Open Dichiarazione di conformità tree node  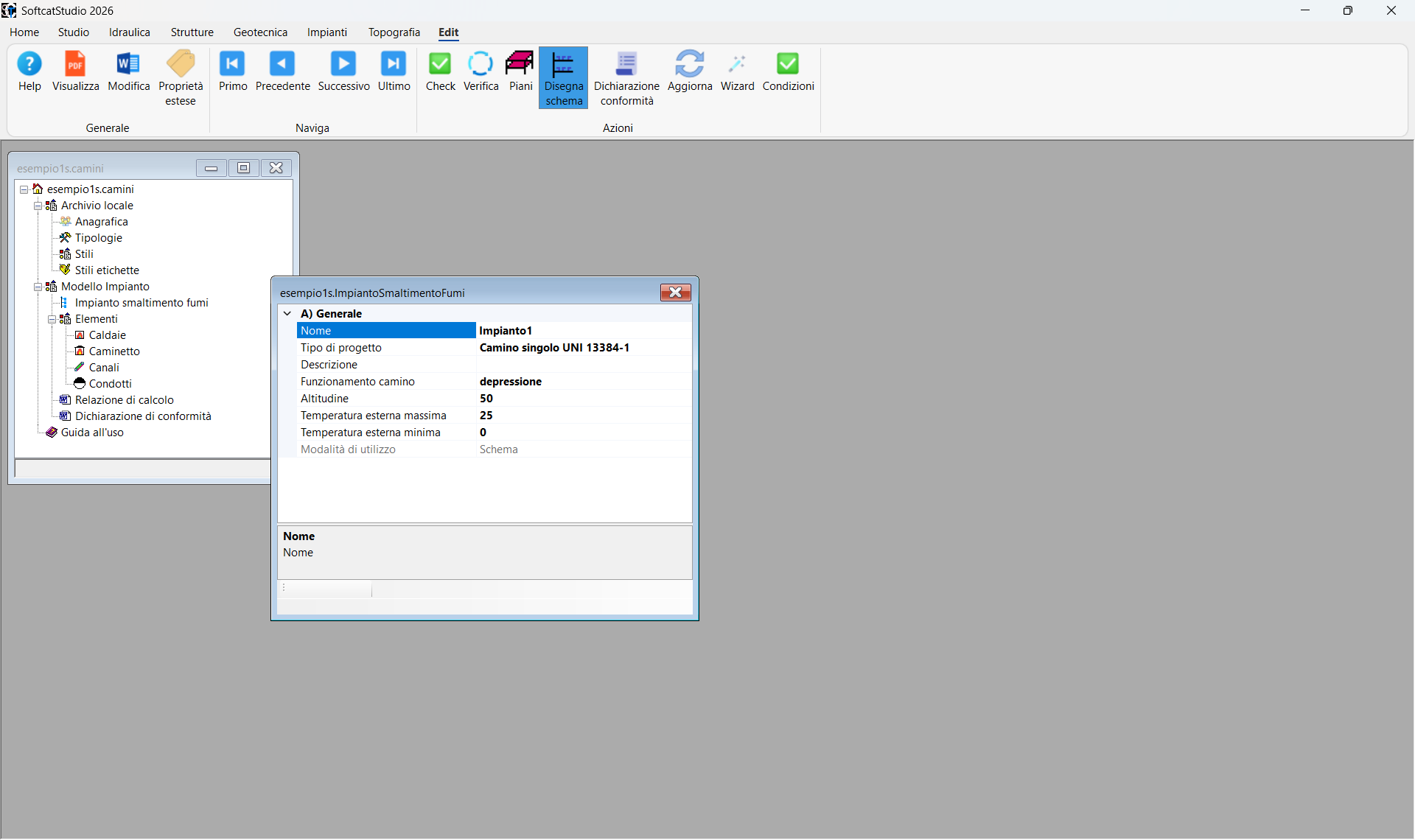click(143, 416)
